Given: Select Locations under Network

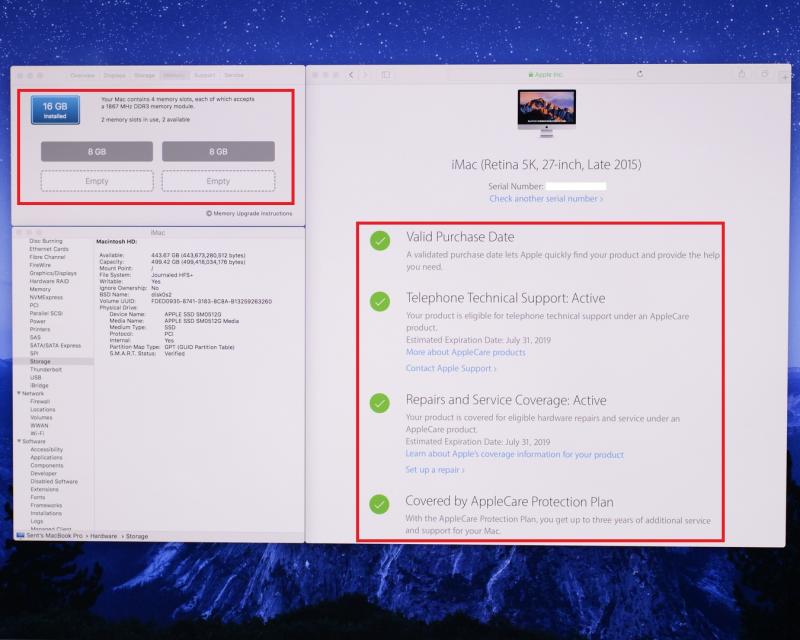Looking at the screenshot, I should [43, 409].
